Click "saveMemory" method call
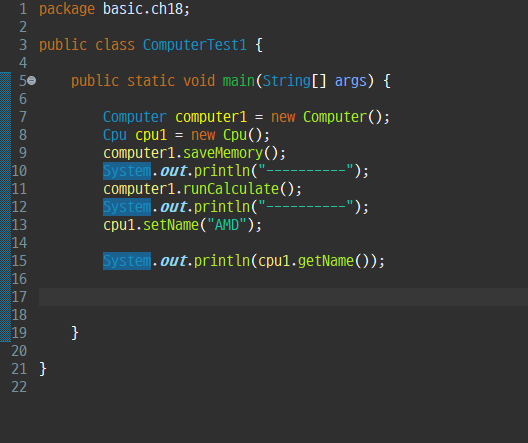The height and width of the screenshot is (443, 528). [x=223, y=153]
